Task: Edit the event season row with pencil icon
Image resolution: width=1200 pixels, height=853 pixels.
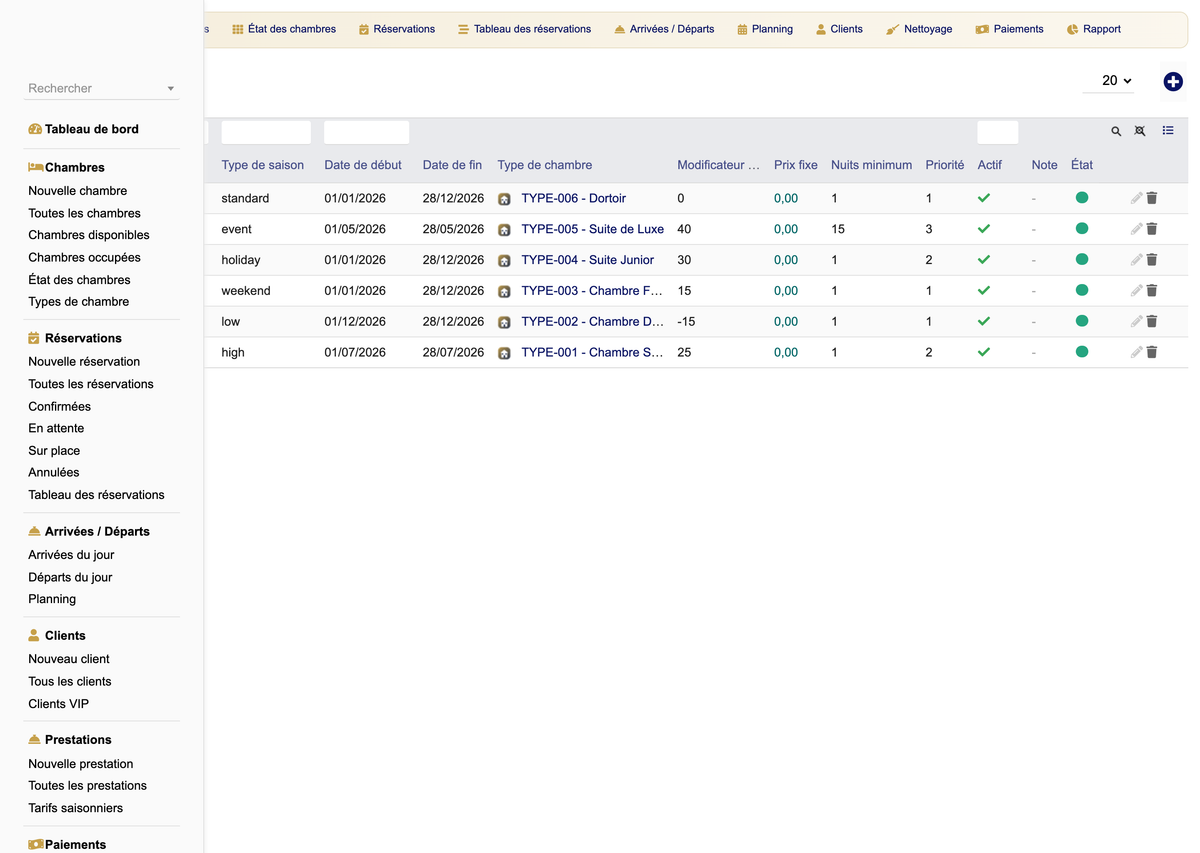Action: 1136,229
